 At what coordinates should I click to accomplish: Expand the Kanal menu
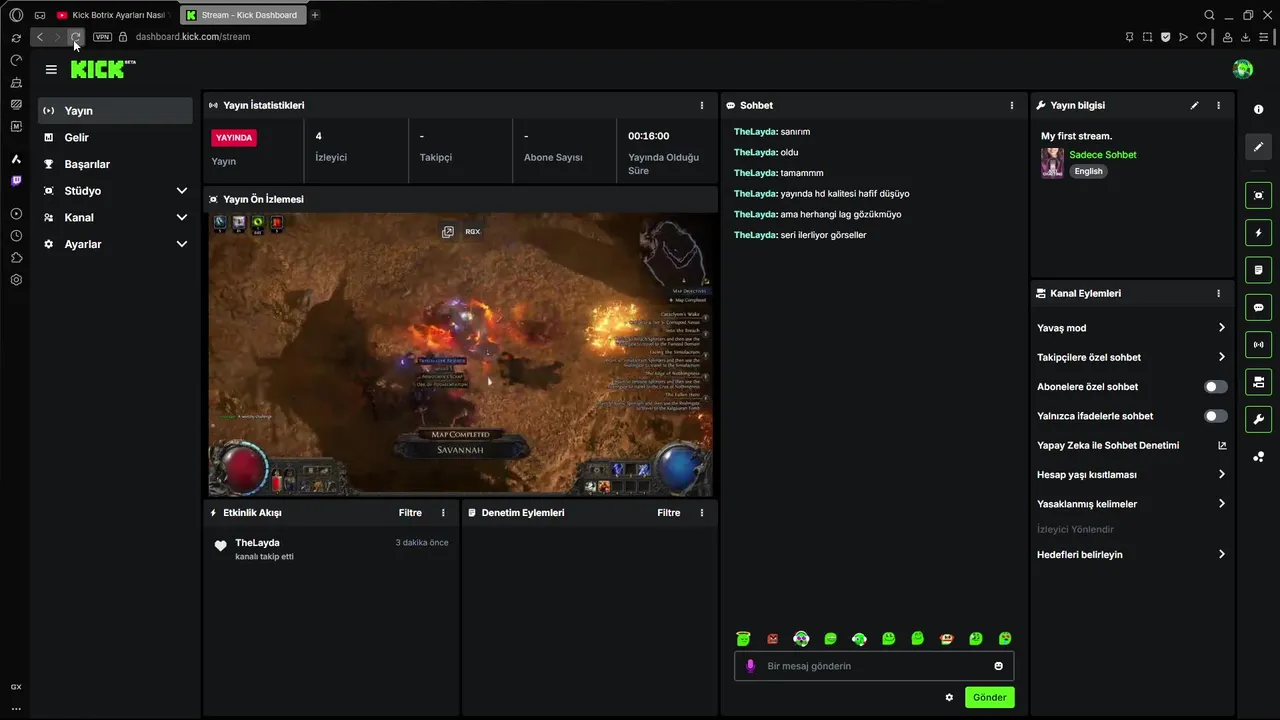pos(115,218)
